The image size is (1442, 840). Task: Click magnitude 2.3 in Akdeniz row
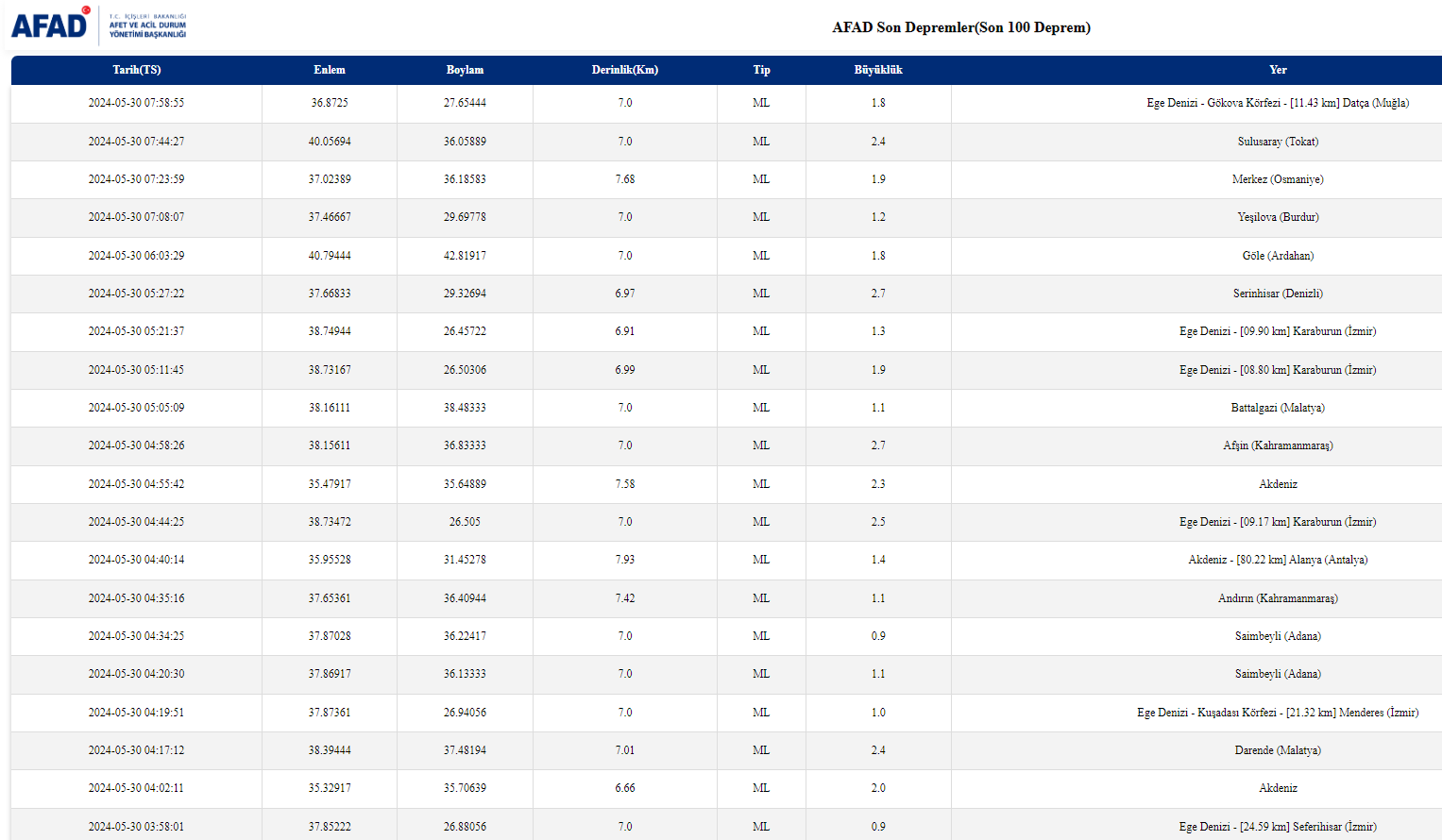click(878, 484)
